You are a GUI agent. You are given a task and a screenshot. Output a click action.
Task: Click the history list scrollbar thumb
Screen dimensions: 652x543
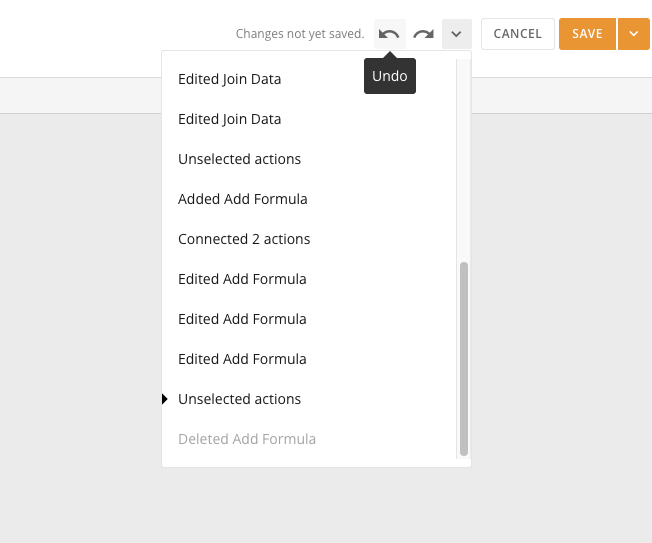463,358
